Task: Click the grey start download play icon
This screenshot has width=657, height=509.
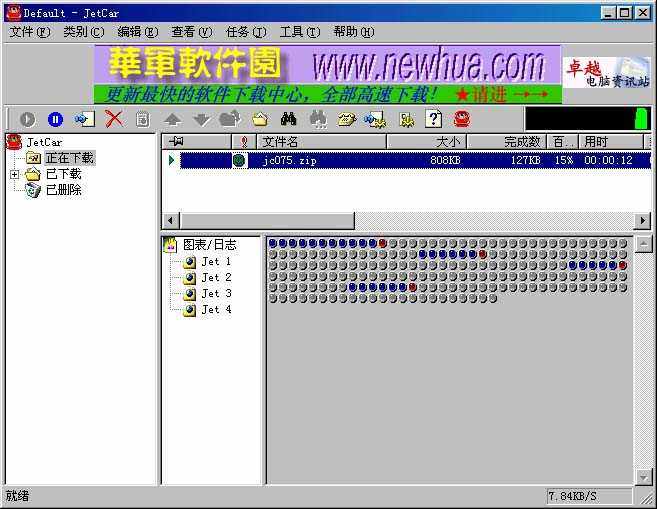Action: coord(27,119)
